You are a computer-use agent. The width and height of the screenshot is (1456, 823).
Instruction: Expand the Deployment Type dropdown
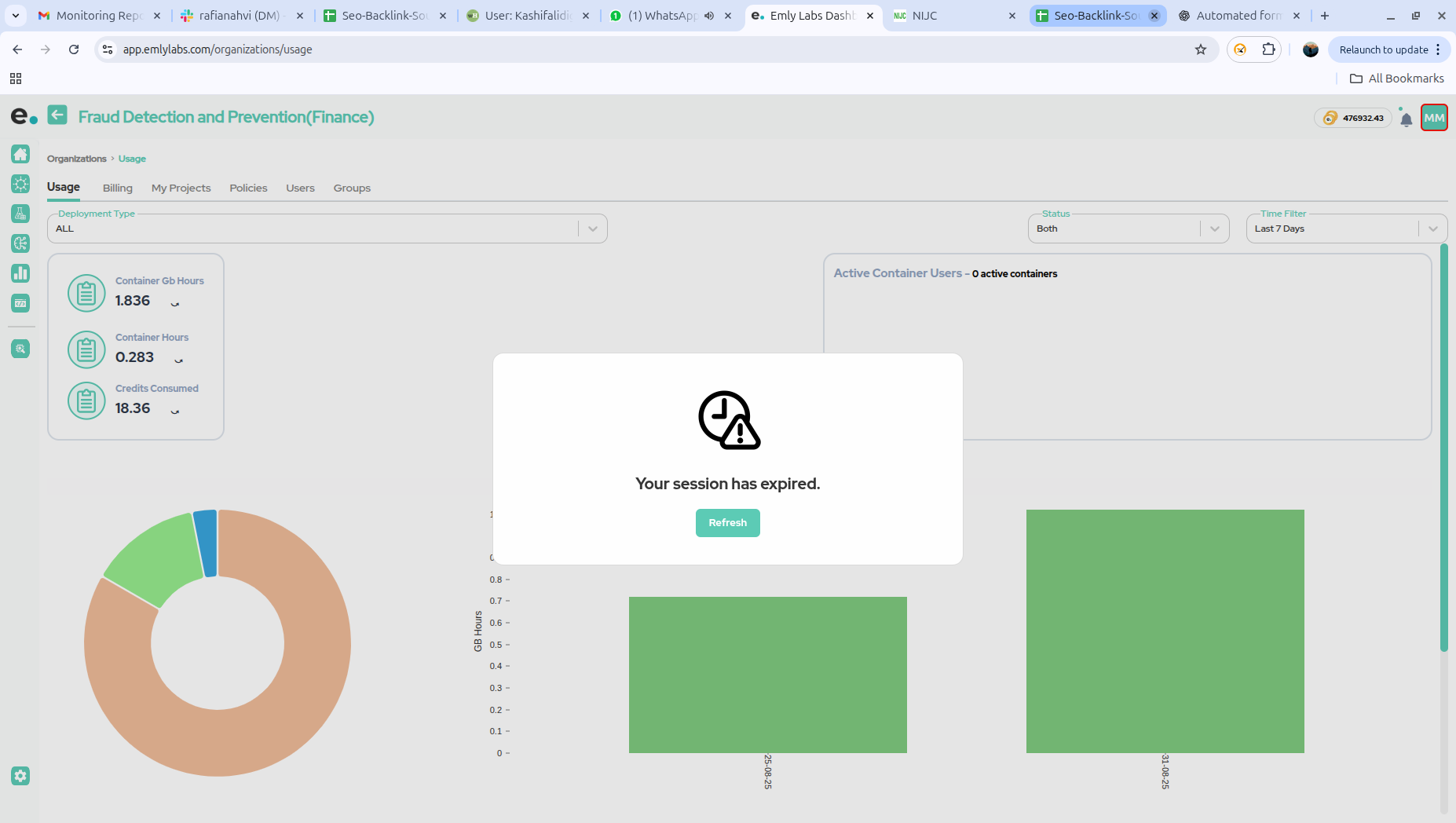tap(327, 229)
